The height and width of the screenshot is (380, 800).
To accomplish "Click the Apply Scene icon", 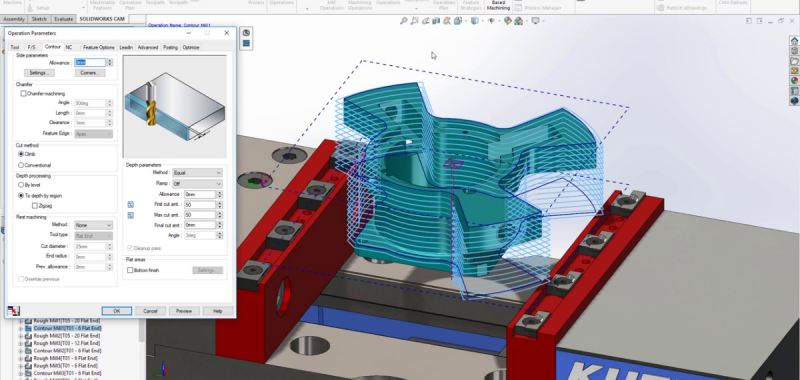I will (x=519, y=21).
